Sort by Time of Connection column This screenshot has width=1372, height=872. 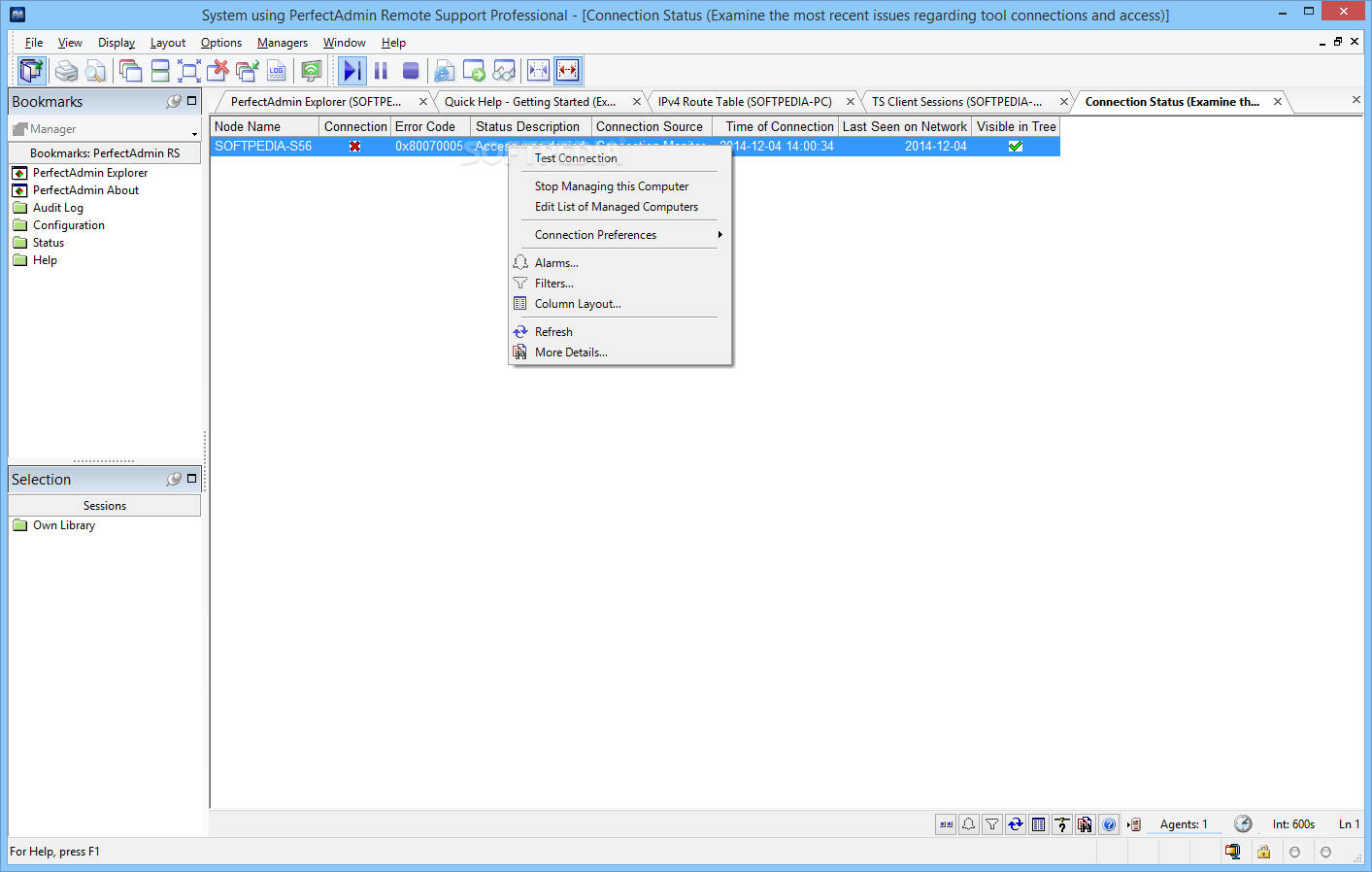pyautogui.click(x=775, y=127)
